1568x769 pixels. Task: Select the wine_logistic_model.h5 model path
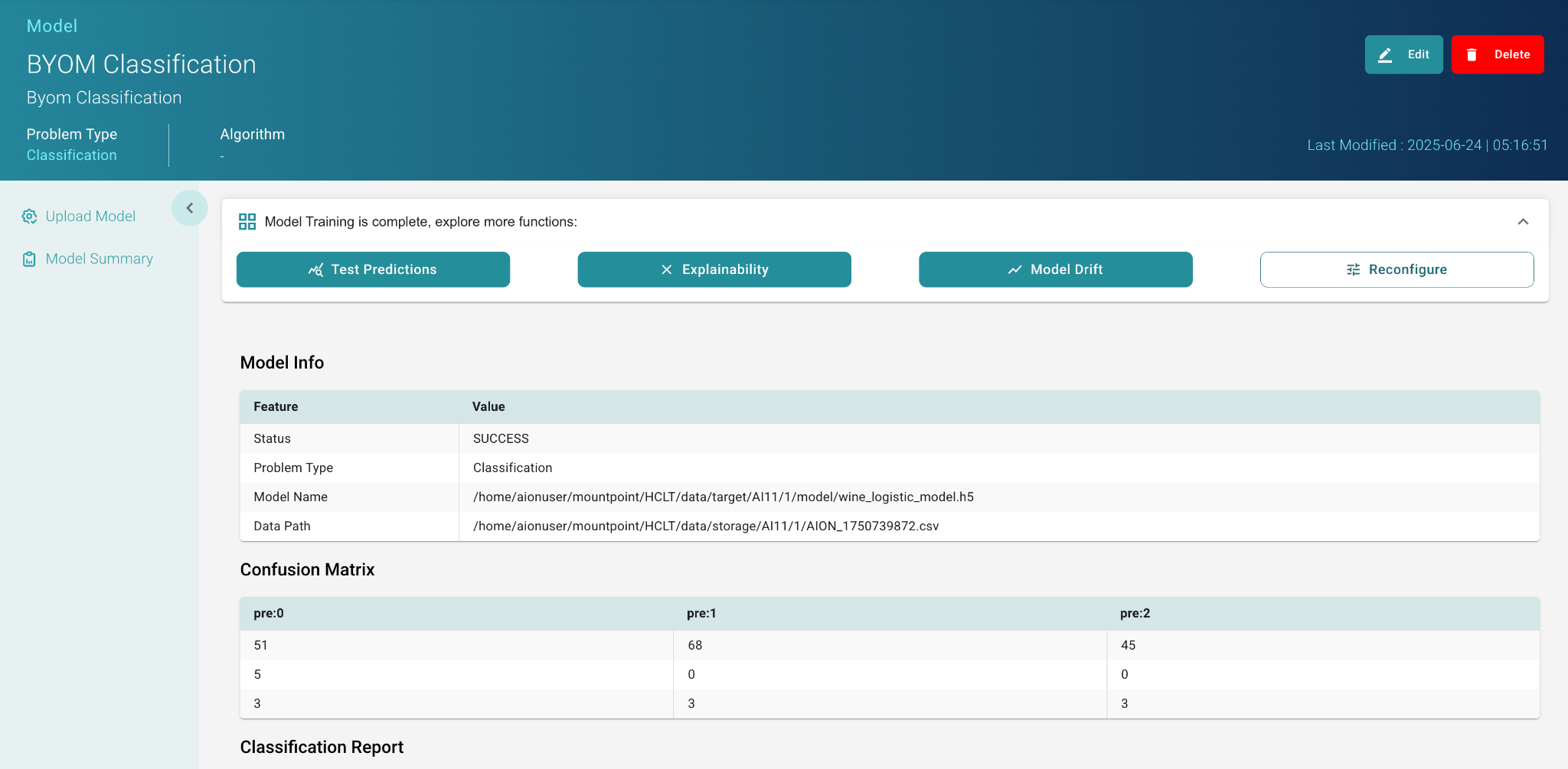click(x=724, y=497)
